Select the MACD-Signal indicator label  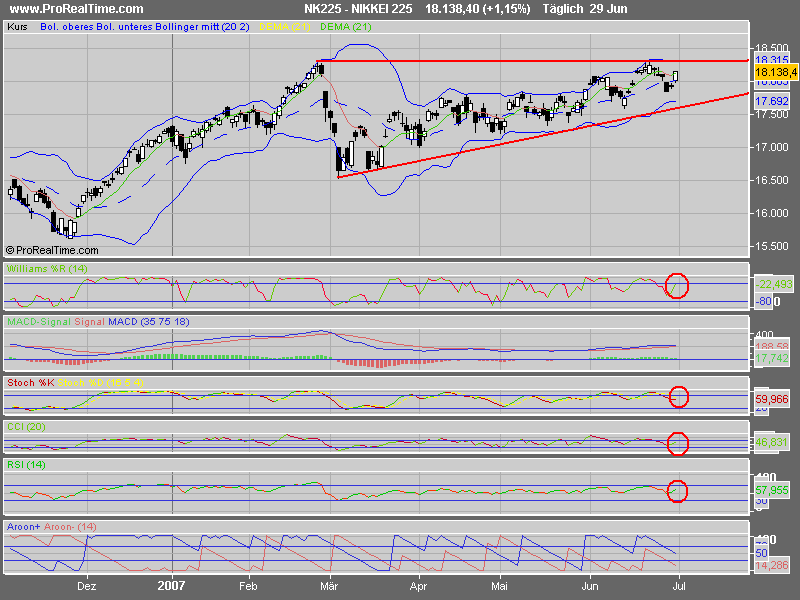click(38, 322)
